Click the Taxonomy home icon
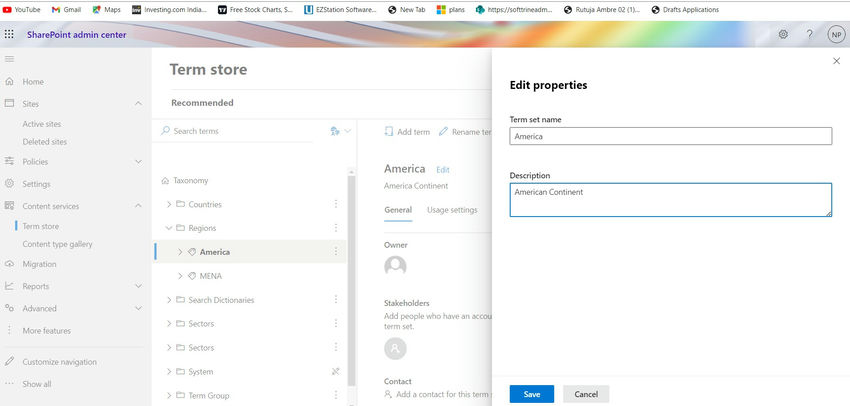Image resolution: width=850 pixels, height=406 pixels. (165, 181)
